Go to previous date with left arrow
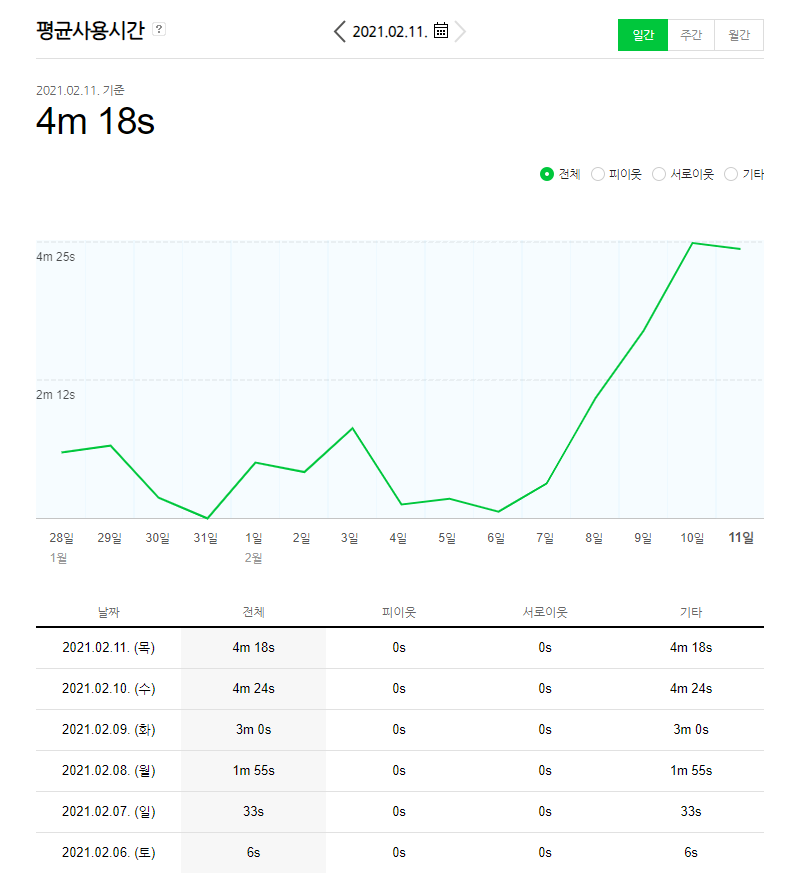The width and height of the screenshot is (801, 873). (x=340, y=32)
